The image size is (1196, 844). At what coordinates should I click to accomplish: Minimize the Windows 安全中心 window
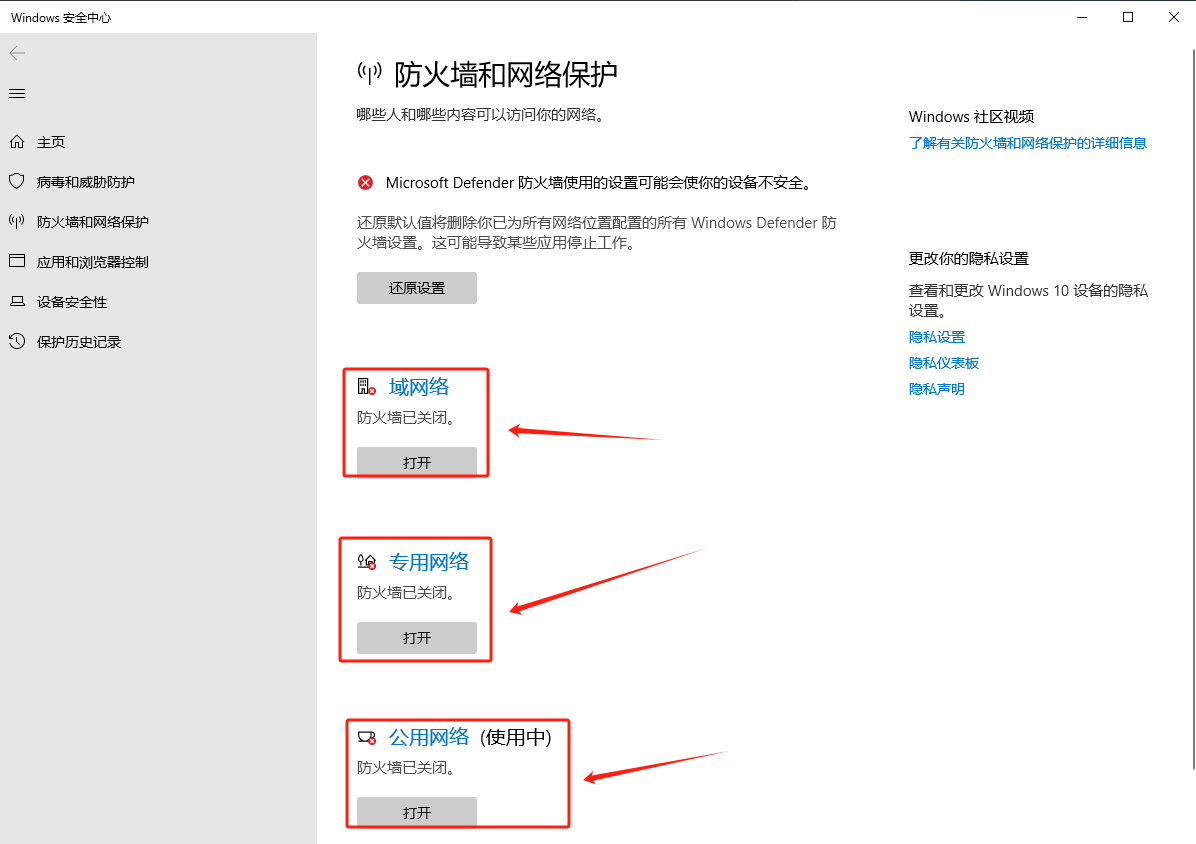pyautogui.click(x=1082, y=17)
